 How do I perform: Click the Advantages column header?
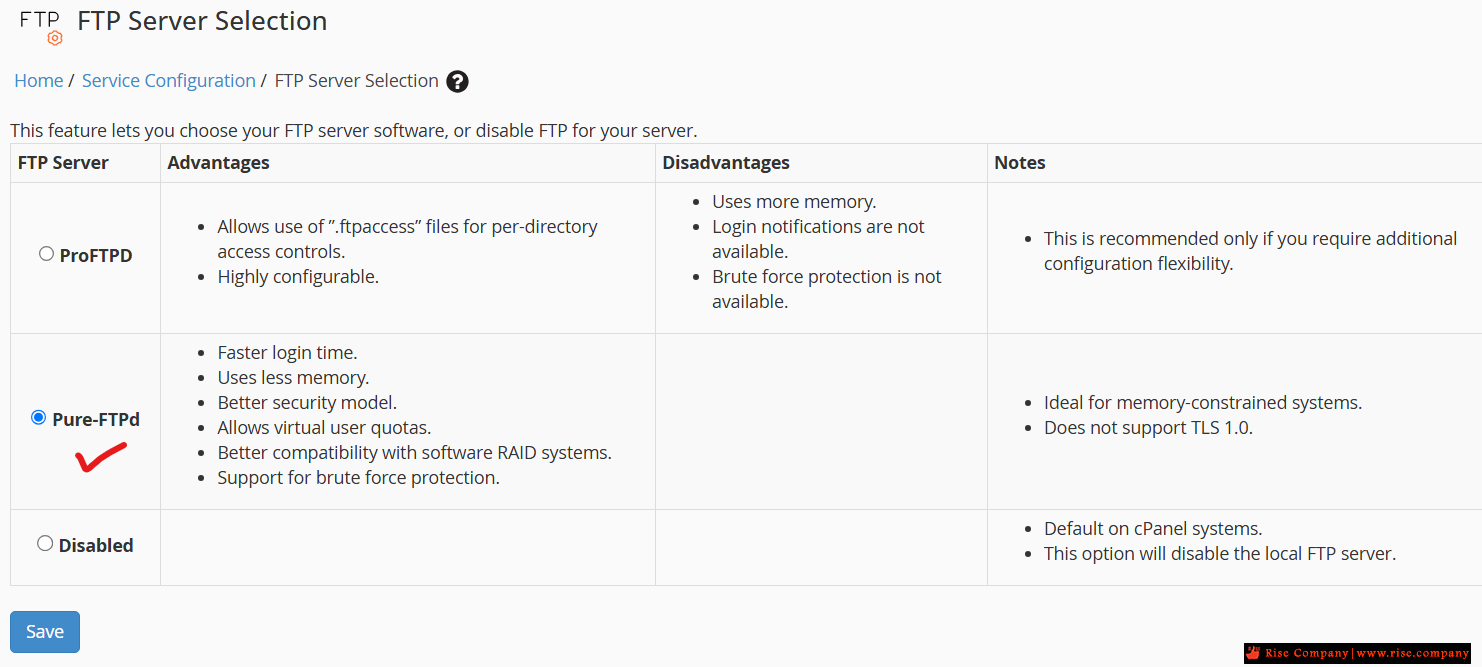point(219,162)
